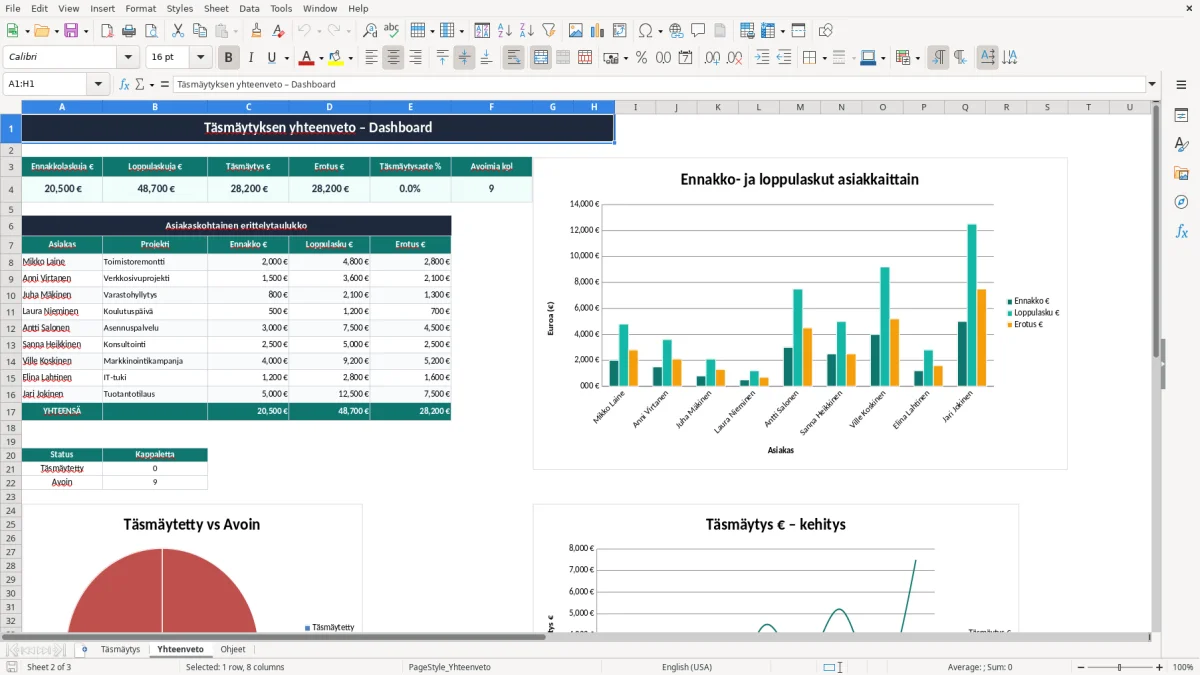Toggle Print Preview icon
1200x675 pixels.
[x=152, y=31]
